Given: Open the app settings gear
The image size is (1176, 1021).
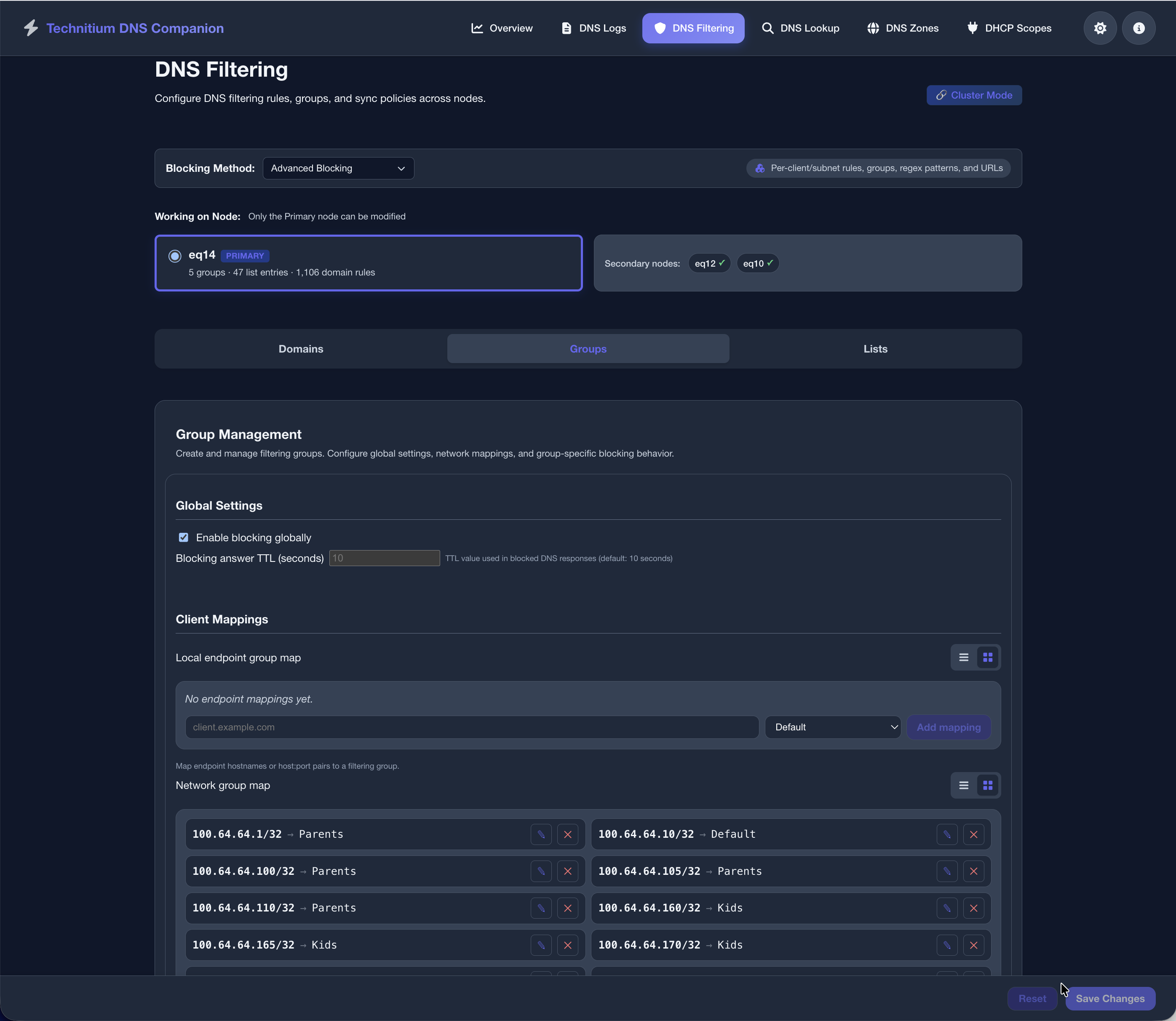Looking at the screenshot, I should 1100,28.
